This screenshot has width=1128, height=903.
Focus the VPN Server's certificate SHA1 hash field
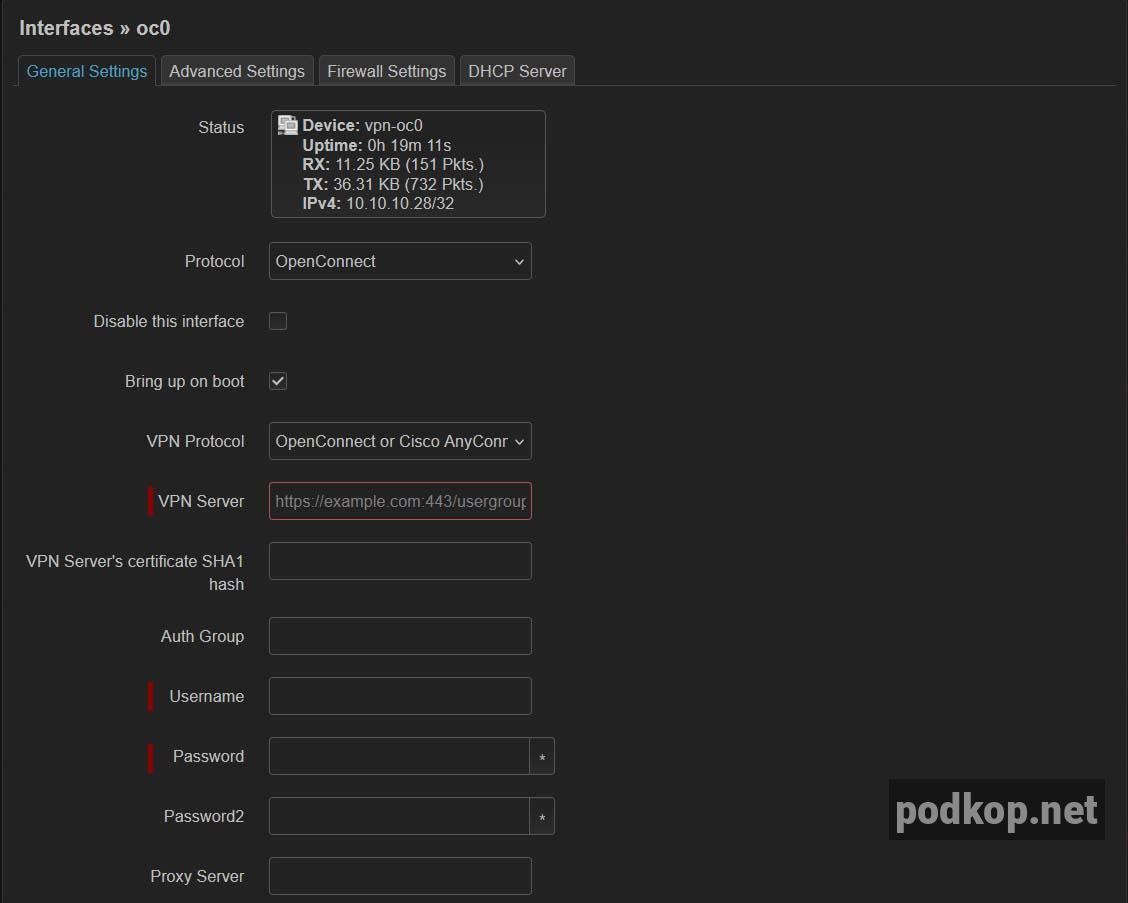point(400,561)
